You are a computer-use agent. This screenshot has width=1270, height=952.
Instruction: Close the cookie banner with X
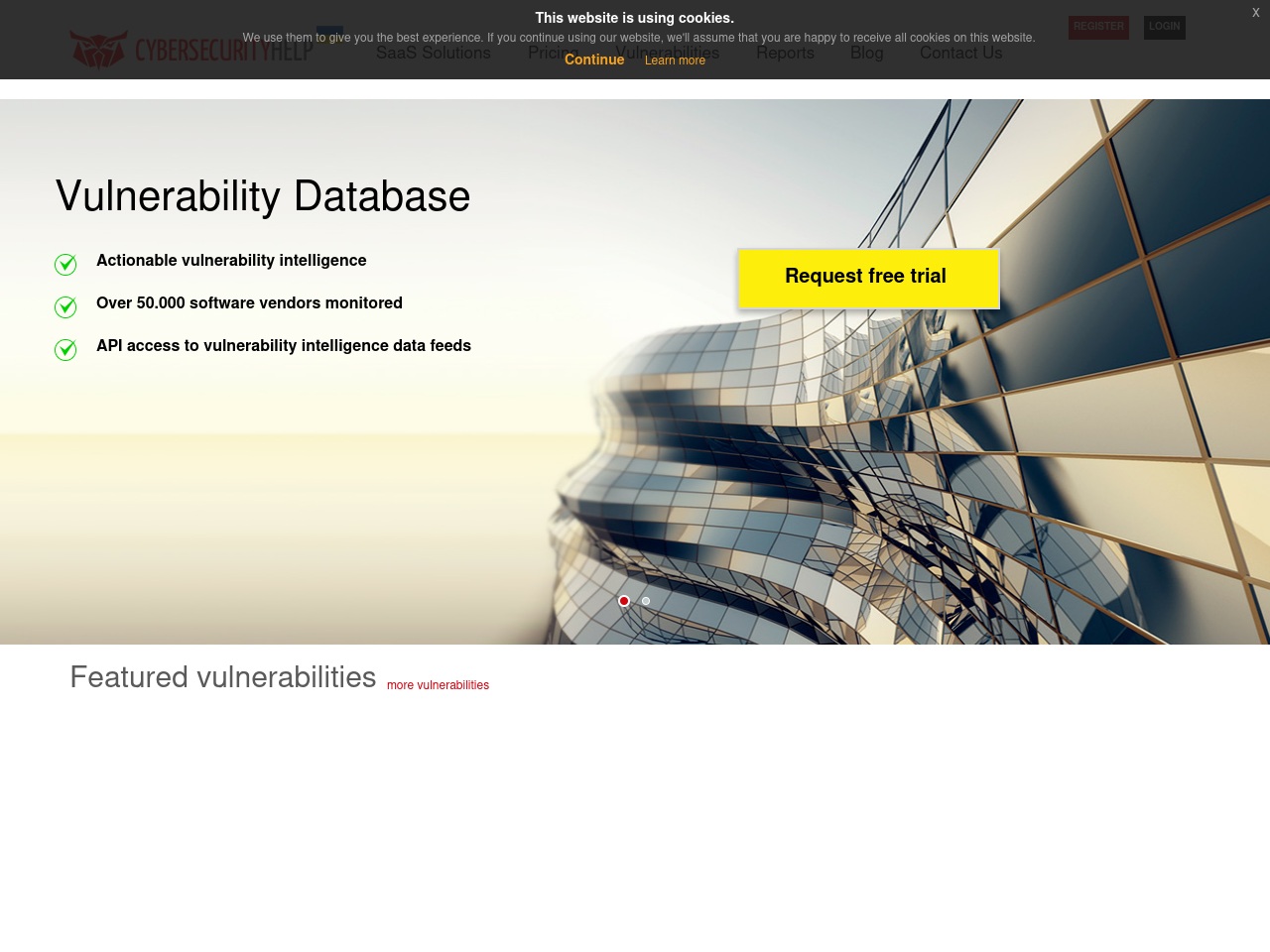point(1255,13)
